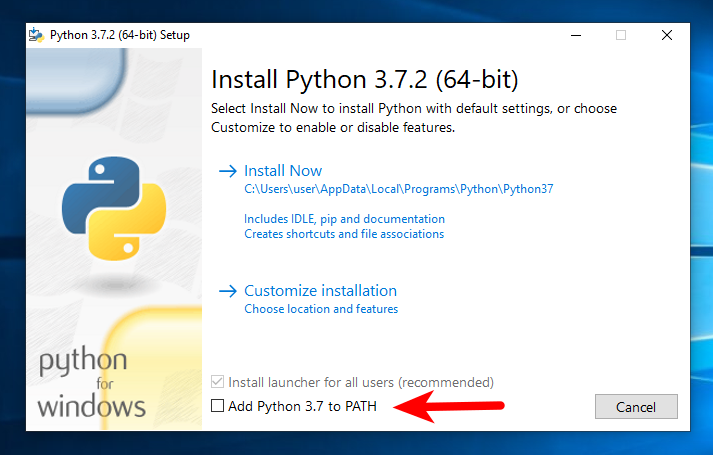713x455 pixels.
Task: Open Customize installation option
Action: tap(321, 291)
